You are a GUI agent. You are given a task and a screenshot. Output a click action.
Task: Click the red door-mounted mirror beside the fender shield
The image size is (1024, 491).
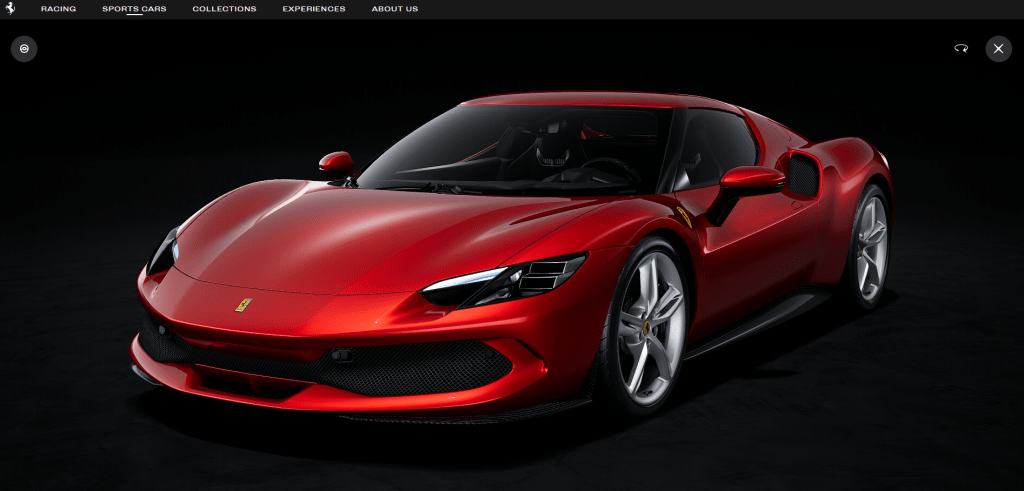click(750, 182)
